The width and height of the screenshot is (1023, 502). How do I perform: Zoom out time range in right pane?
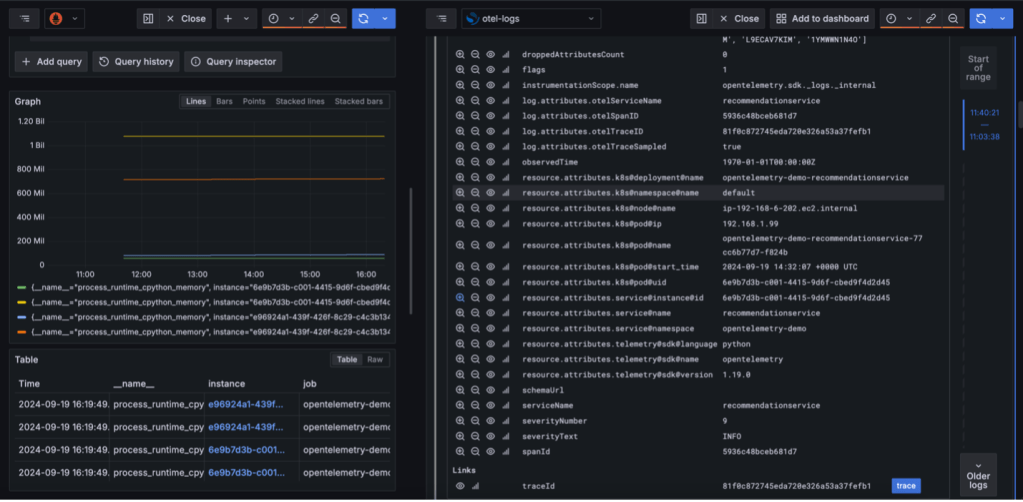coord(953,18)
